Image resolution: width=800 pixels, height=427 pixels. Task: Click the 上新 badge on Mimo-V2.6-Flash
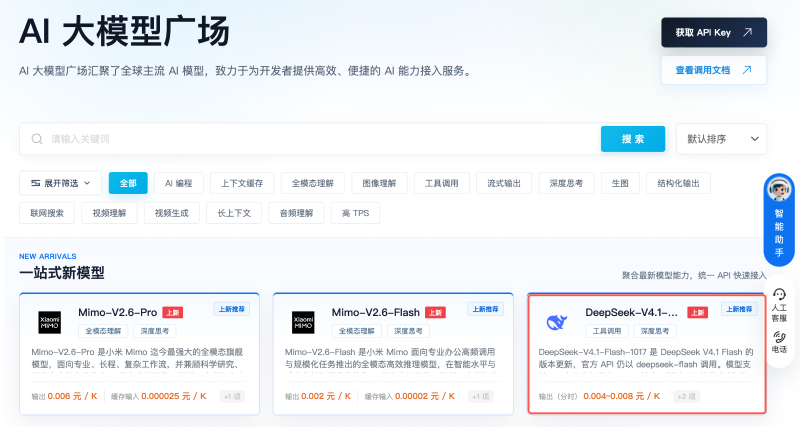pyautogui.click(x=435, y=312)
